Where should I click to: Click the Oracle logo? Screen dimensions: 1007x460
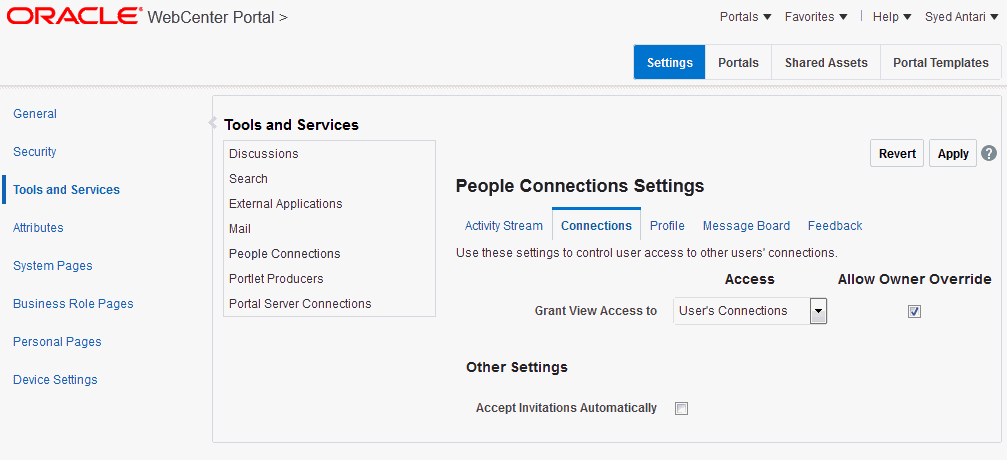[x=74, y=17]
